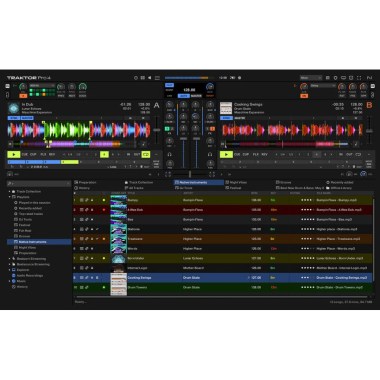The image size is (380, 380).
Task: Select the highlighted loop size 4 on Deck A
Action: click(x=104, y=154)
